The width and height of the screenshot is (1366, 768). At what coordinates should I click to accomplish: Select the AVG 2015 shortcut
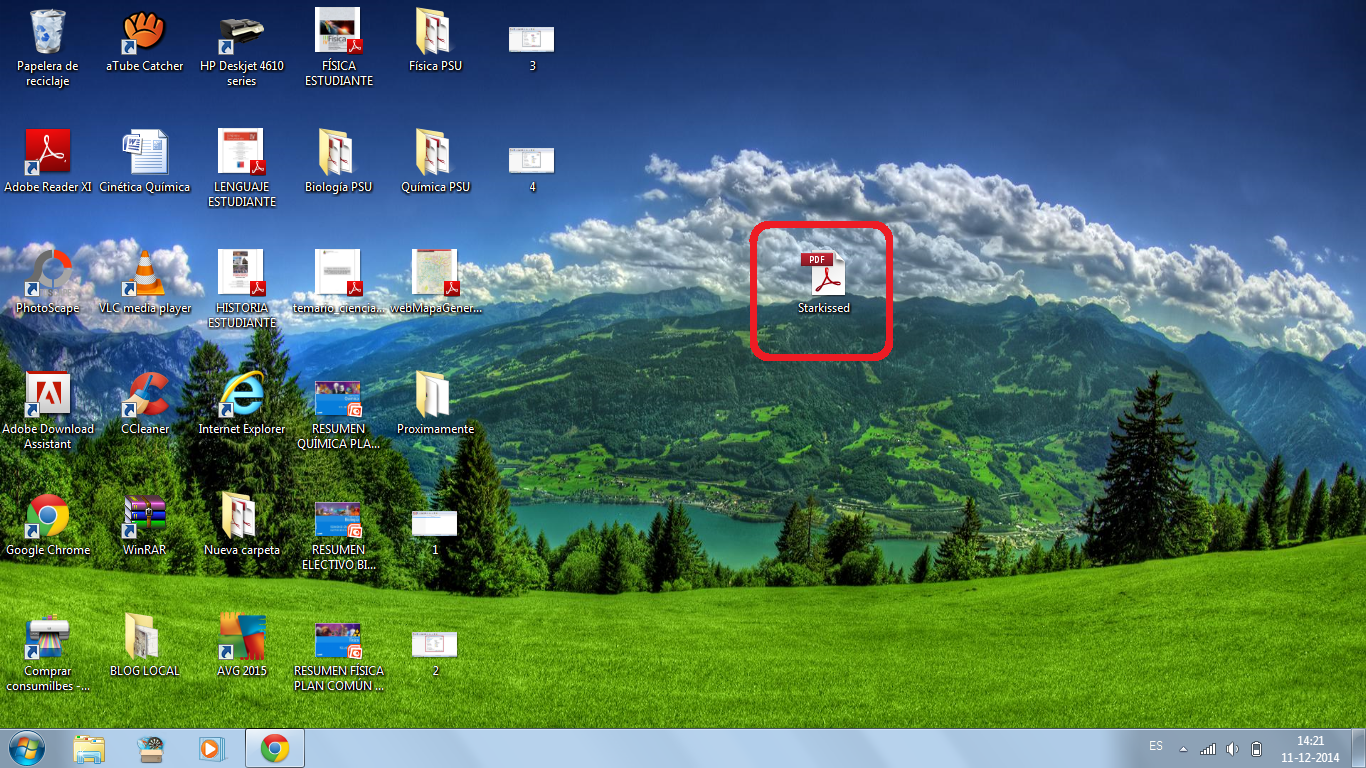241,646
